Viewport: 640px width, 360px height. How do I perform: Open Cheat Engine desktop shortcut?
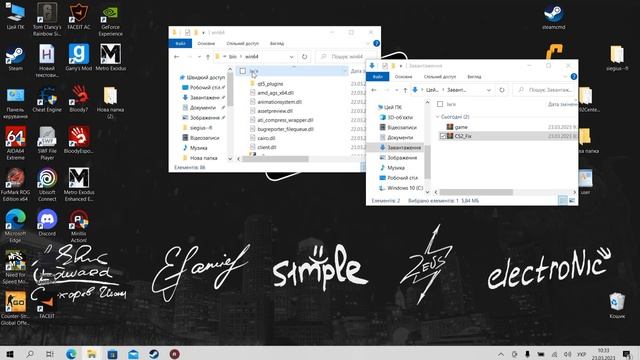47,99
